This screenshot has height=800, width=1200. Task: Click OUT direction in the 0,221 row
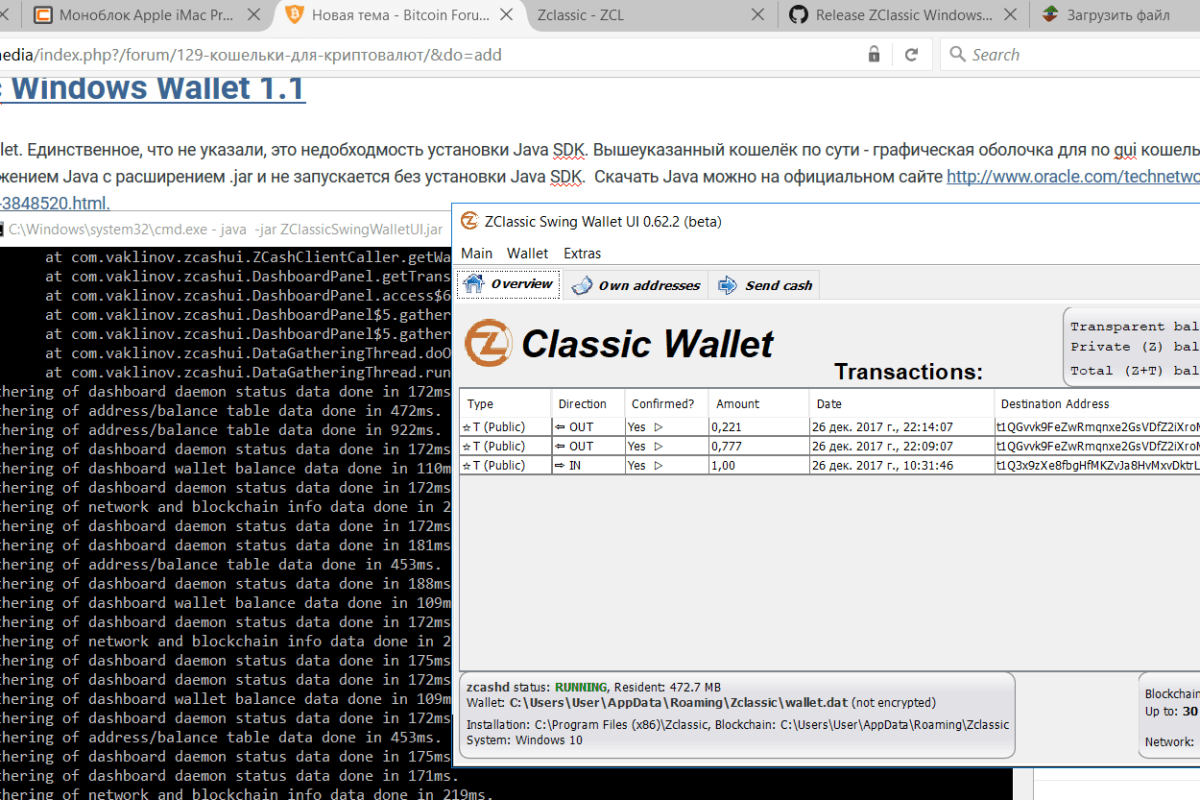588,427
